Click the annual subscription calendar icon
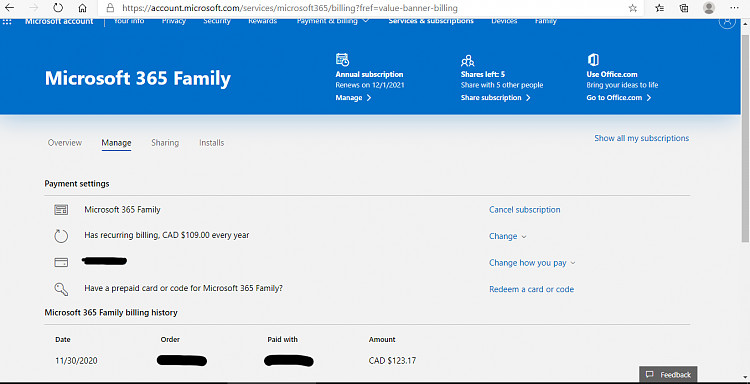This screenshot has height=384, width=750. (342, 60)
